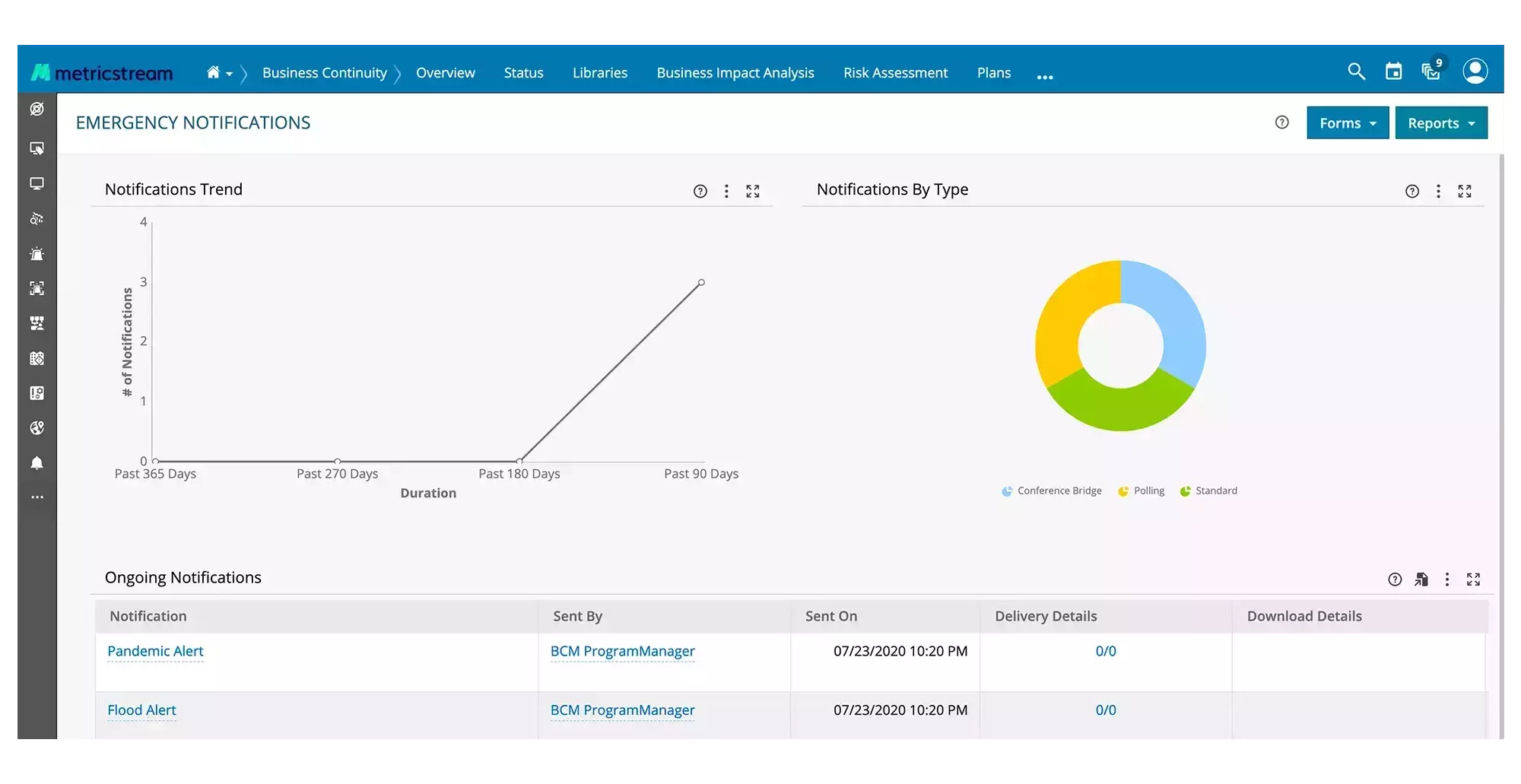
Task: Open the Flood Alert notification
Action: coord(141,710)
